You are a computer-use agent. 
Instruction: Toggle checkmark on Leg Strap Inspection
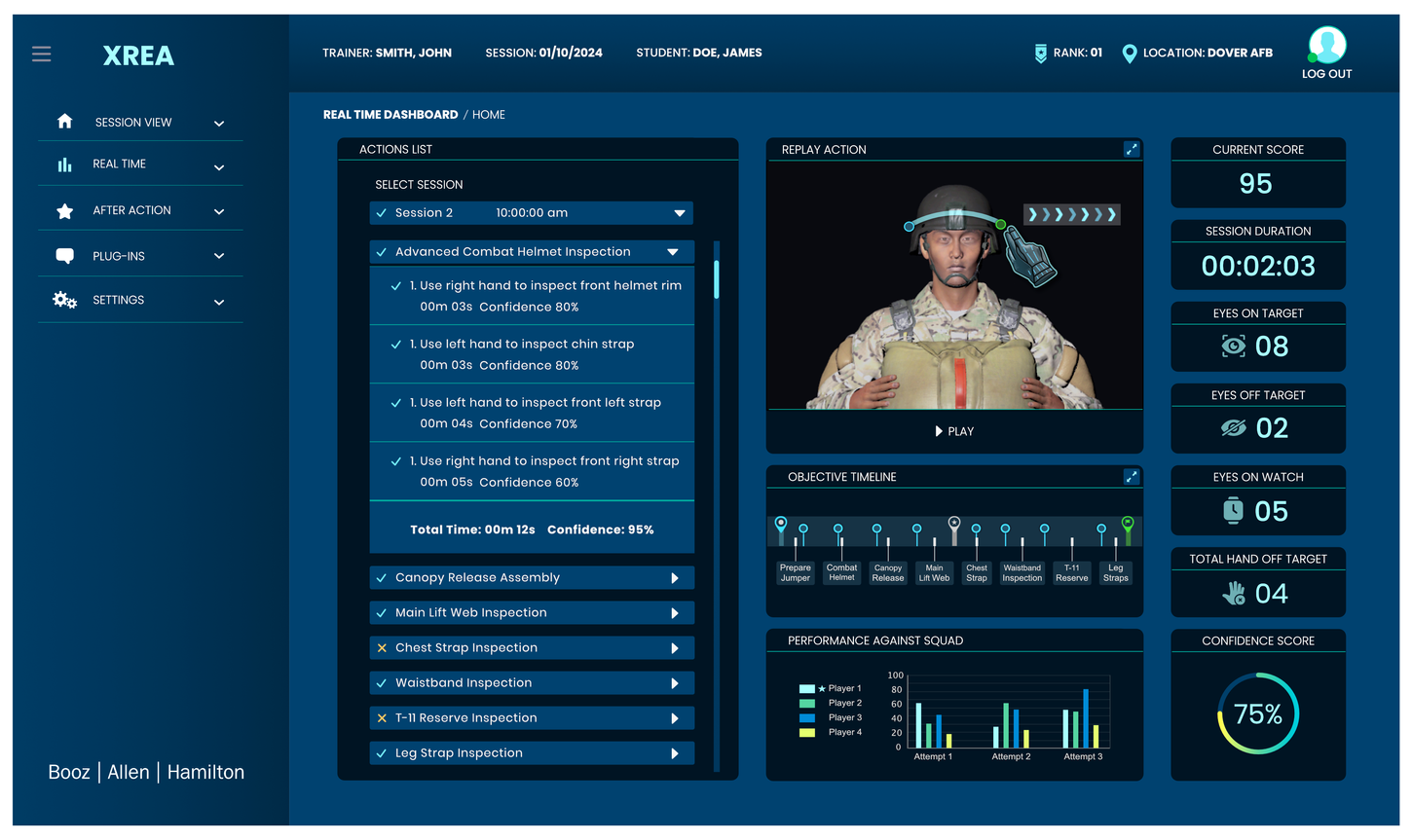click(x=381, y=753)
